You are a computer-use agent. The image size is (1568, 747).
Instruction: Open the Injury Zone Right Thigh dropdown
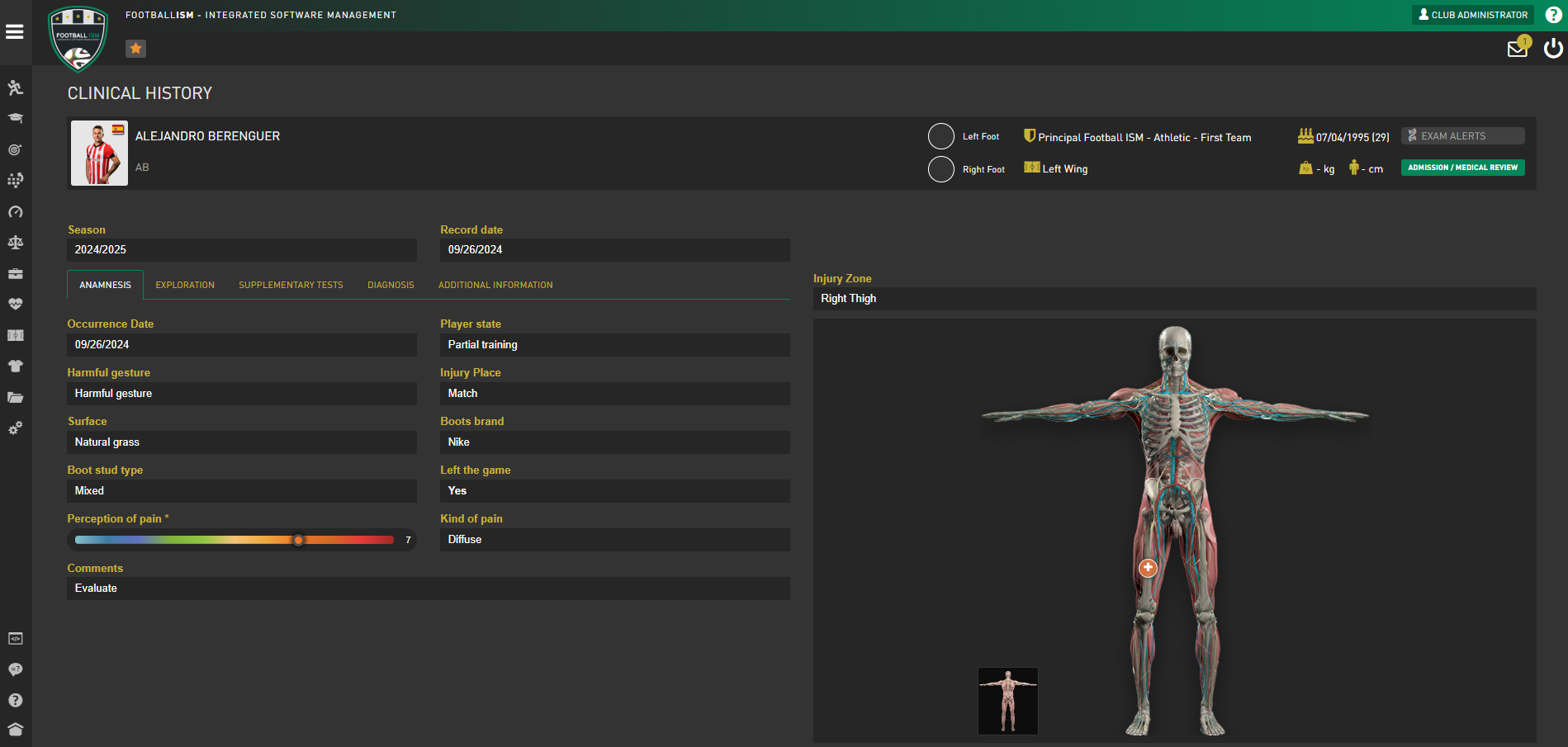[1175, 299]
